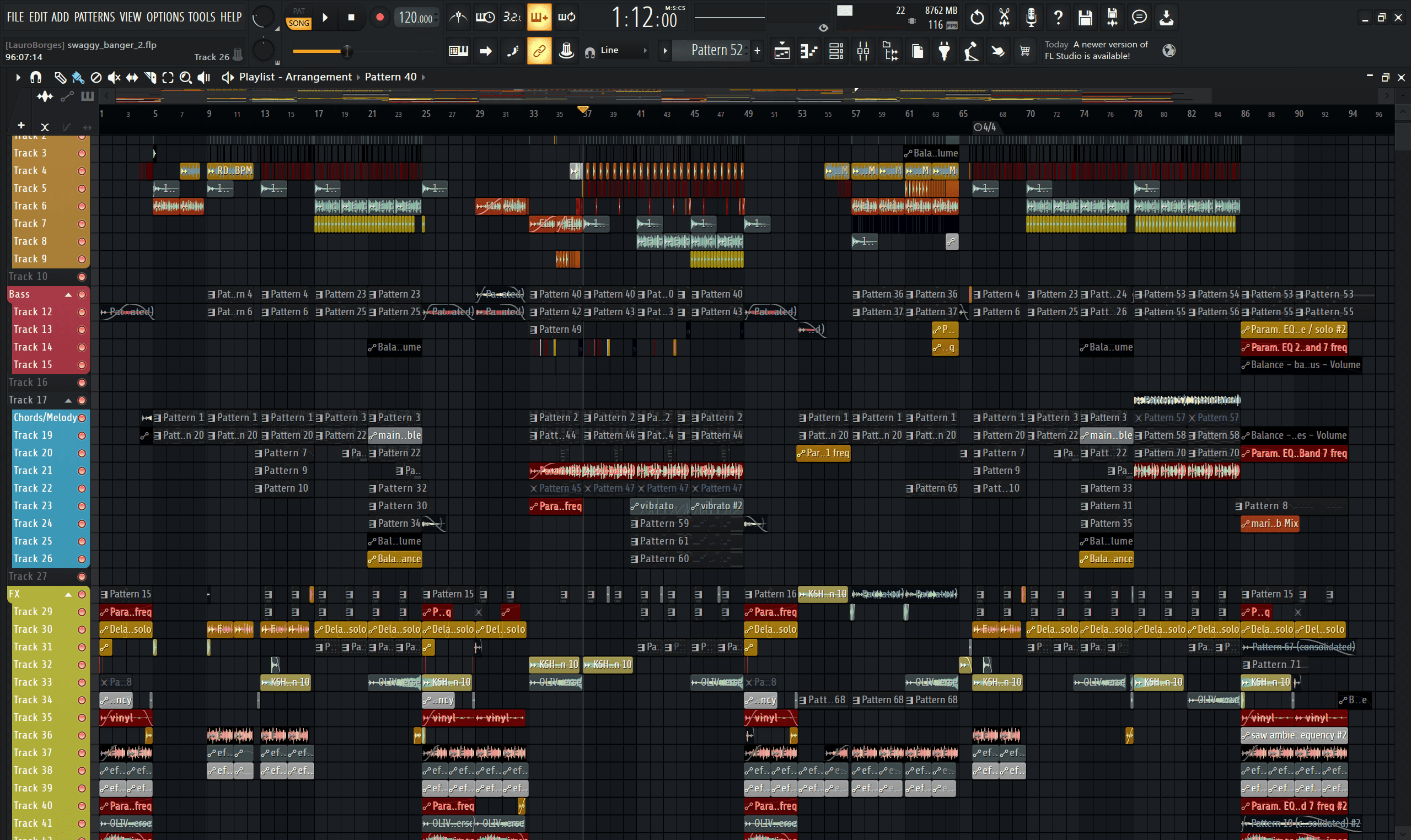Image resolution: width=1411 pixels, height=840 pixels.
Task: Click the globe news icon
Action: pos(1168,51)
